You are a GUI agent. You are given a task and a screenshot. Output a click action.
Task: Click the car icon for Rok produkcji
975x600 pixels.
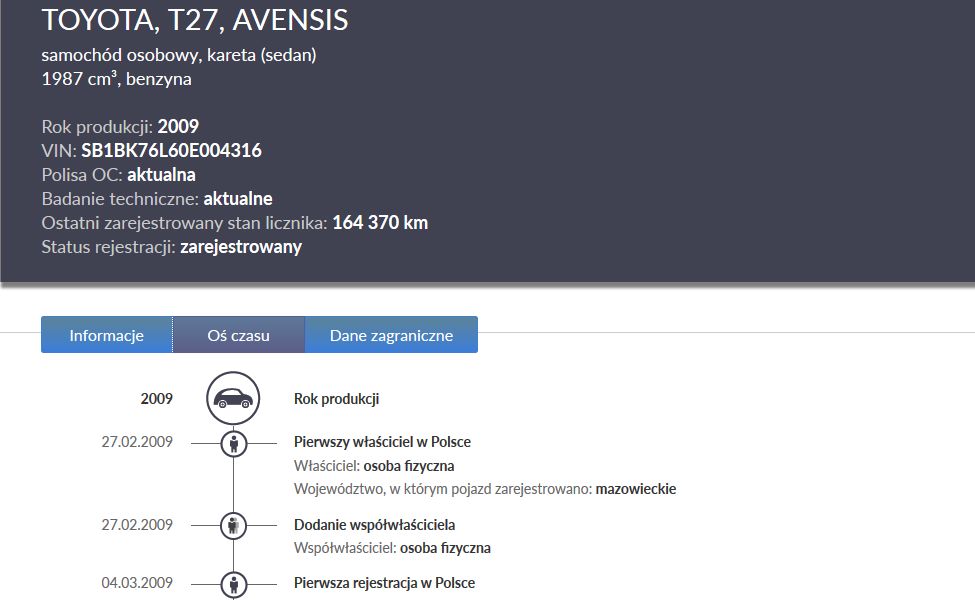pos(233,398)
